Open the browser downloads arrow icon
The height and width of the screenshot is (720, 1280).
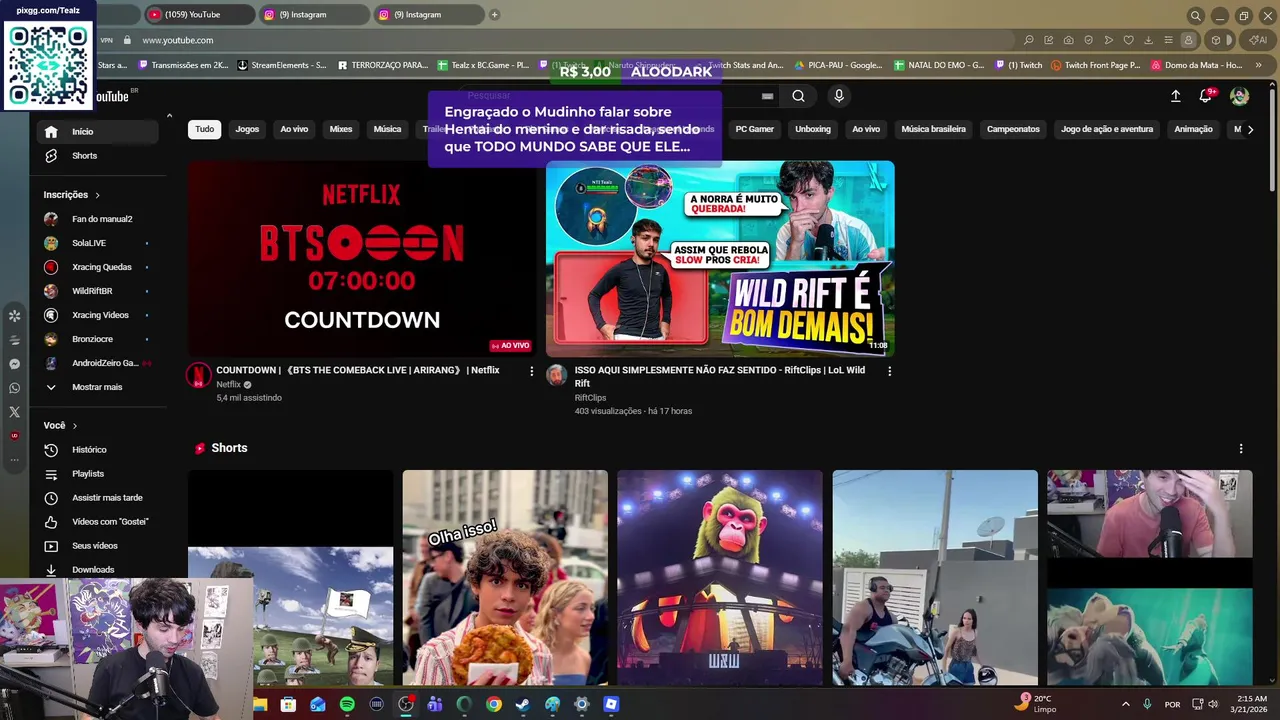coord(1148,40)
